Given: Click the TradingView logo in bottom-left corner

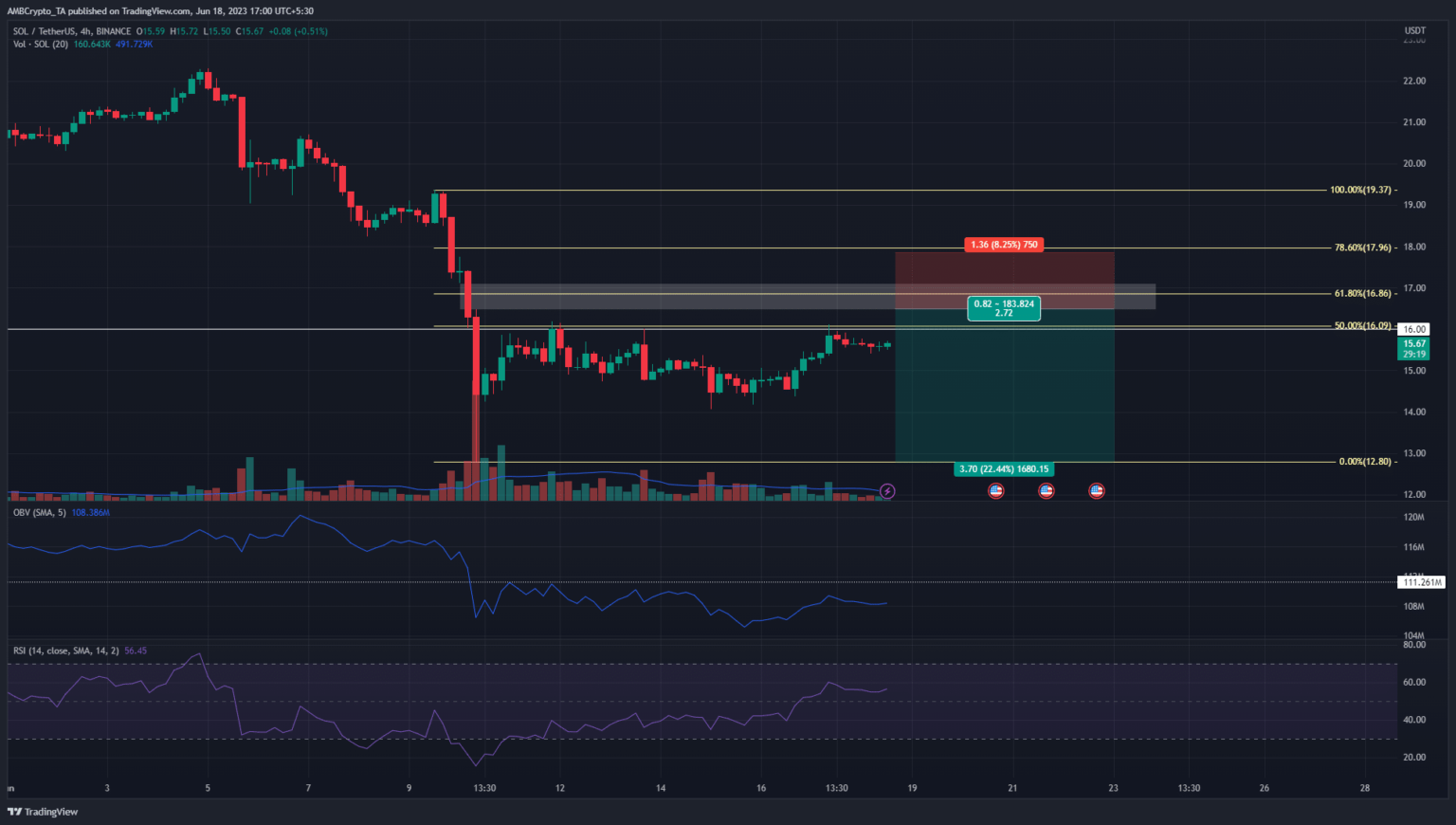Looking at the screenshot, I should click(x=43, y=812).
